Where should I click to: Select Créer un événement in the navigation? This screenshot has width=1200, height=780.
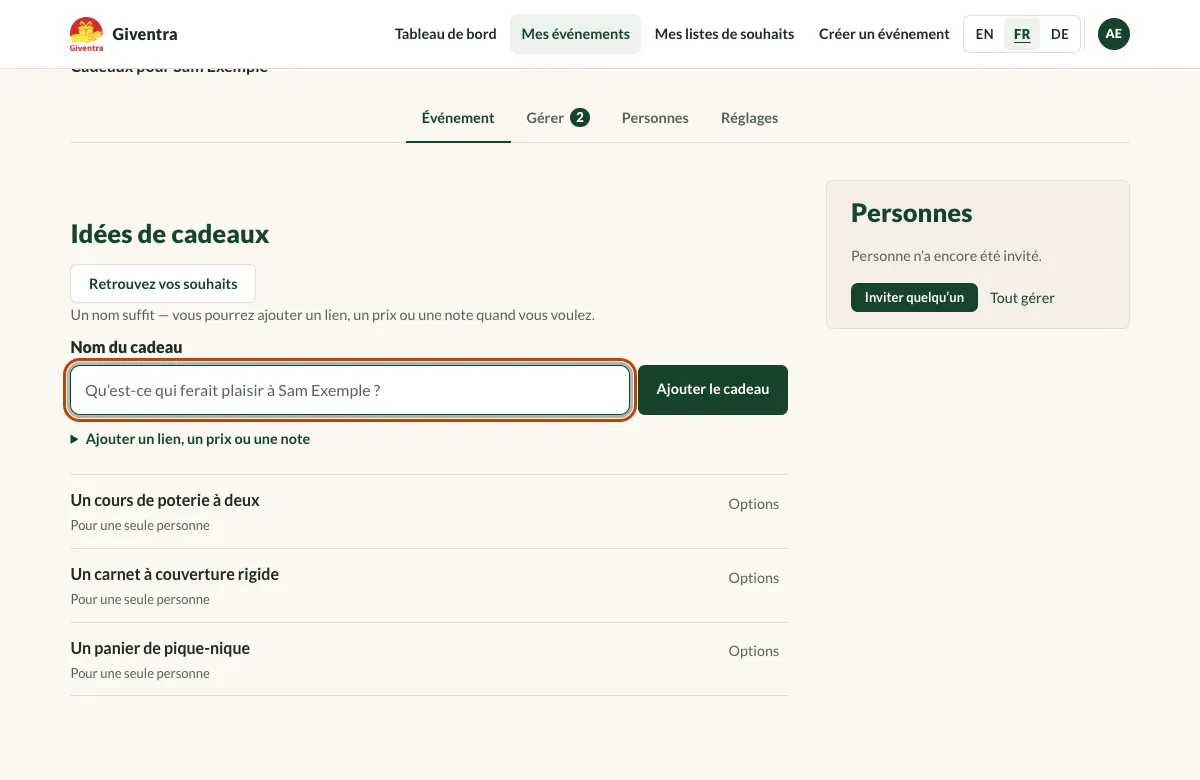click(x=884, y=34)
